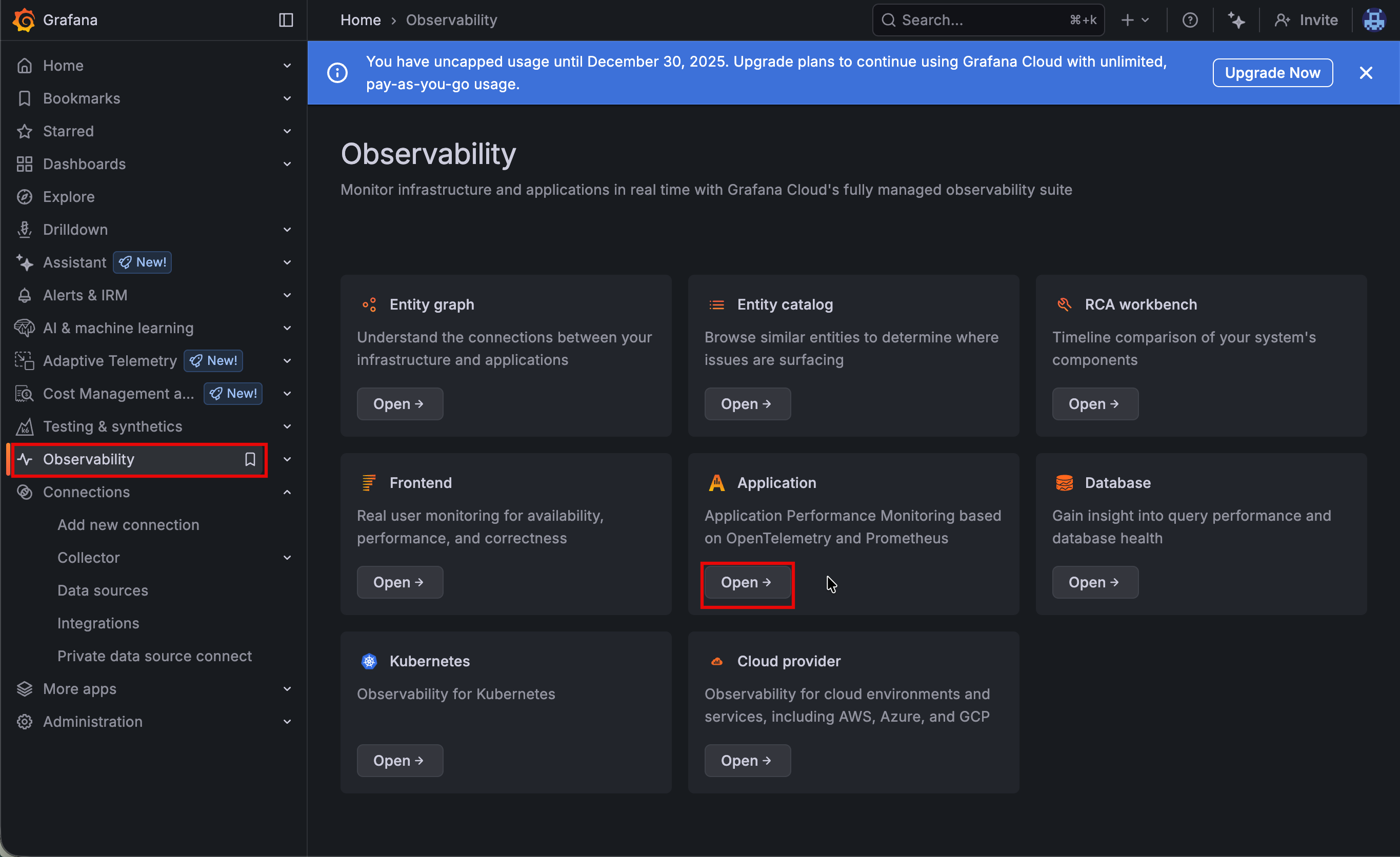Expand the Home menu section chevron
The width and height of the screenshot is (1400, 857).
(288, 66)
